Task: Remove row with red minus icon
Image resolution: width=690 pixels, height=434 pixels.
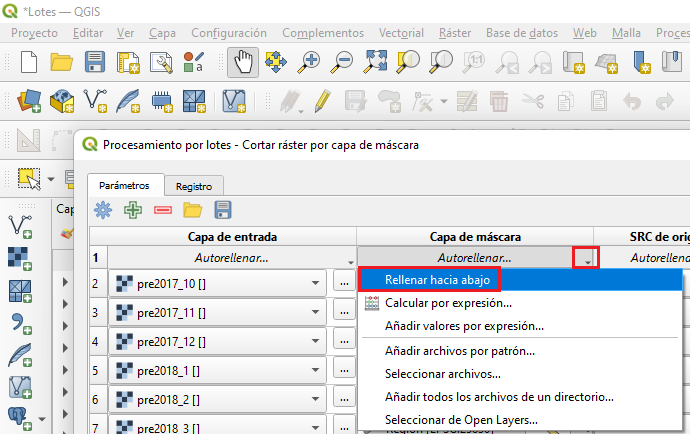Action: point(162,210)
